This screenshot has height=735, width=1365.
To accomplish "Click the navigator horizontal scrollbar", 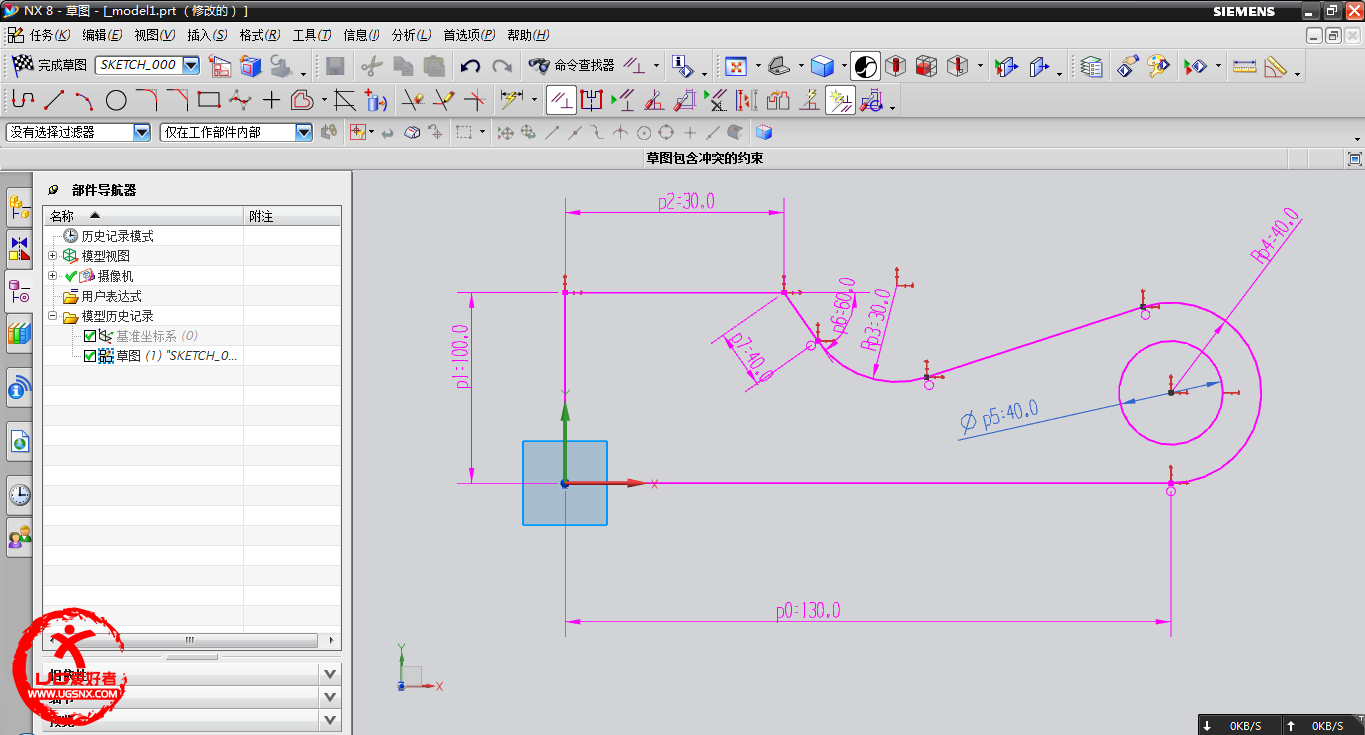I will coord(189,640).
